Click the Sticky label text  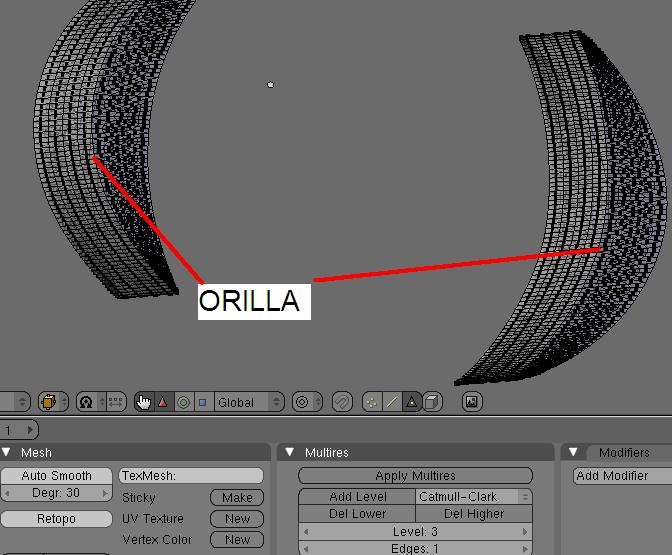pos(138,498)
